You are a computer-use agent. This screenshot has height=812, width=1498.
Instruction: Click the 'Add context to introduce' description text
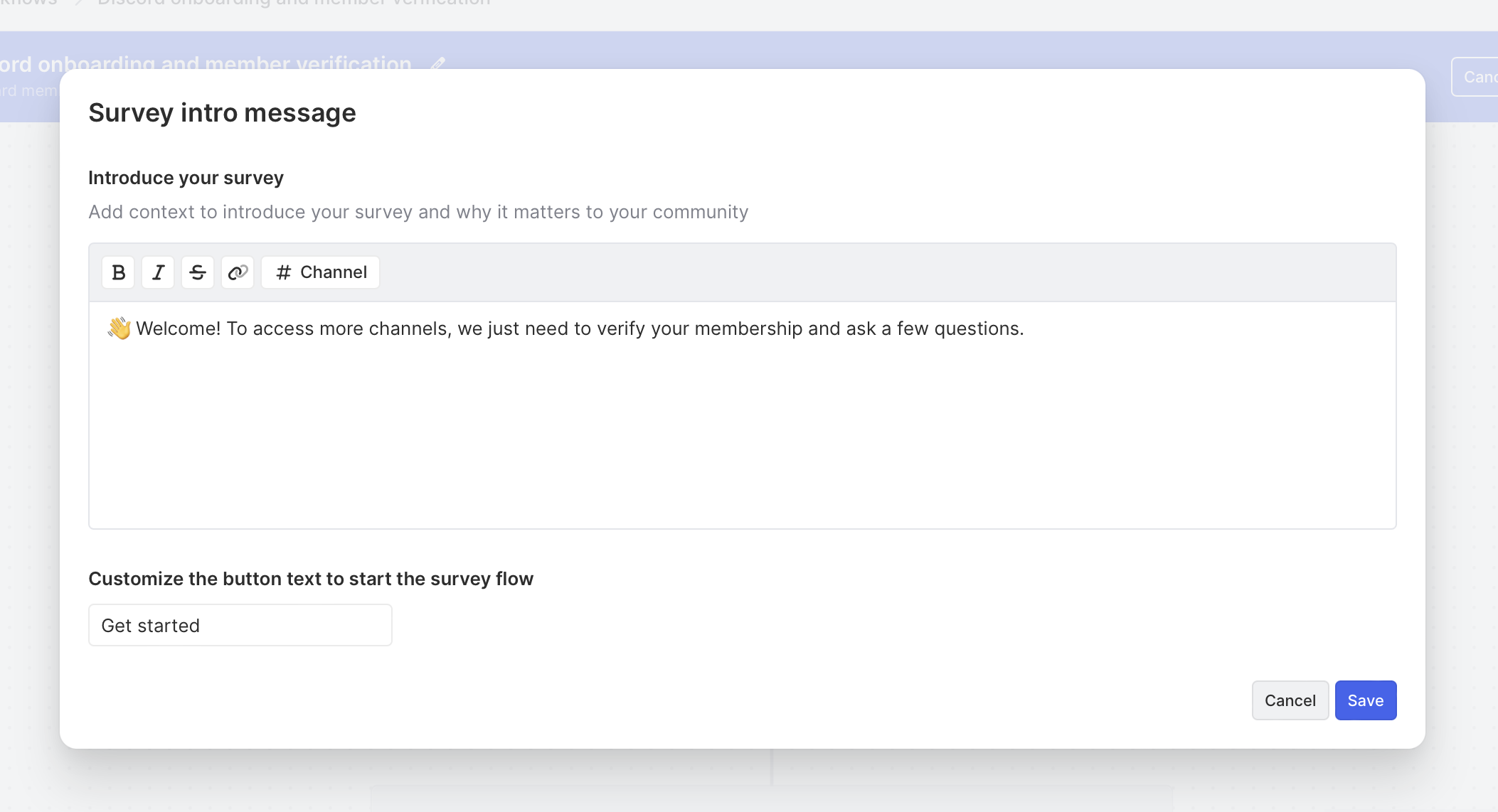point(418,212)
